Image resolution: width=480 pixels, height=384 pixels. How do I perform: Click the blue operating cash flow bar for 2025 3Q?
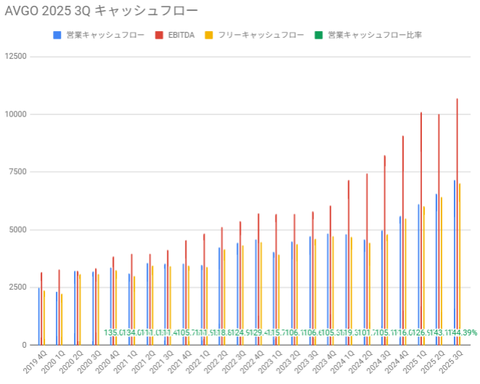point(454,263)
